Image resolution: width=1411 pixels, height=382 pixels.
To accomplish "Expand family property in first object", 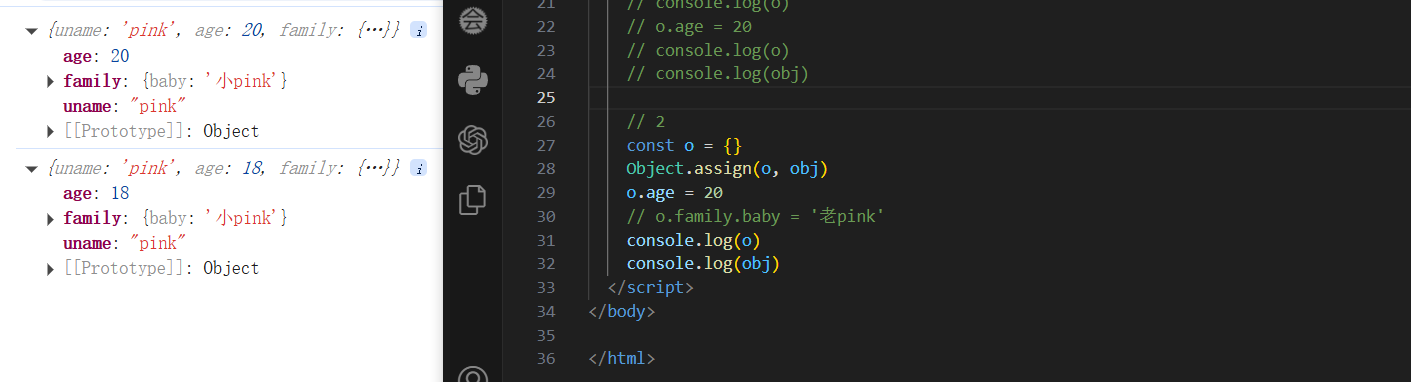I will click(51, 81).
